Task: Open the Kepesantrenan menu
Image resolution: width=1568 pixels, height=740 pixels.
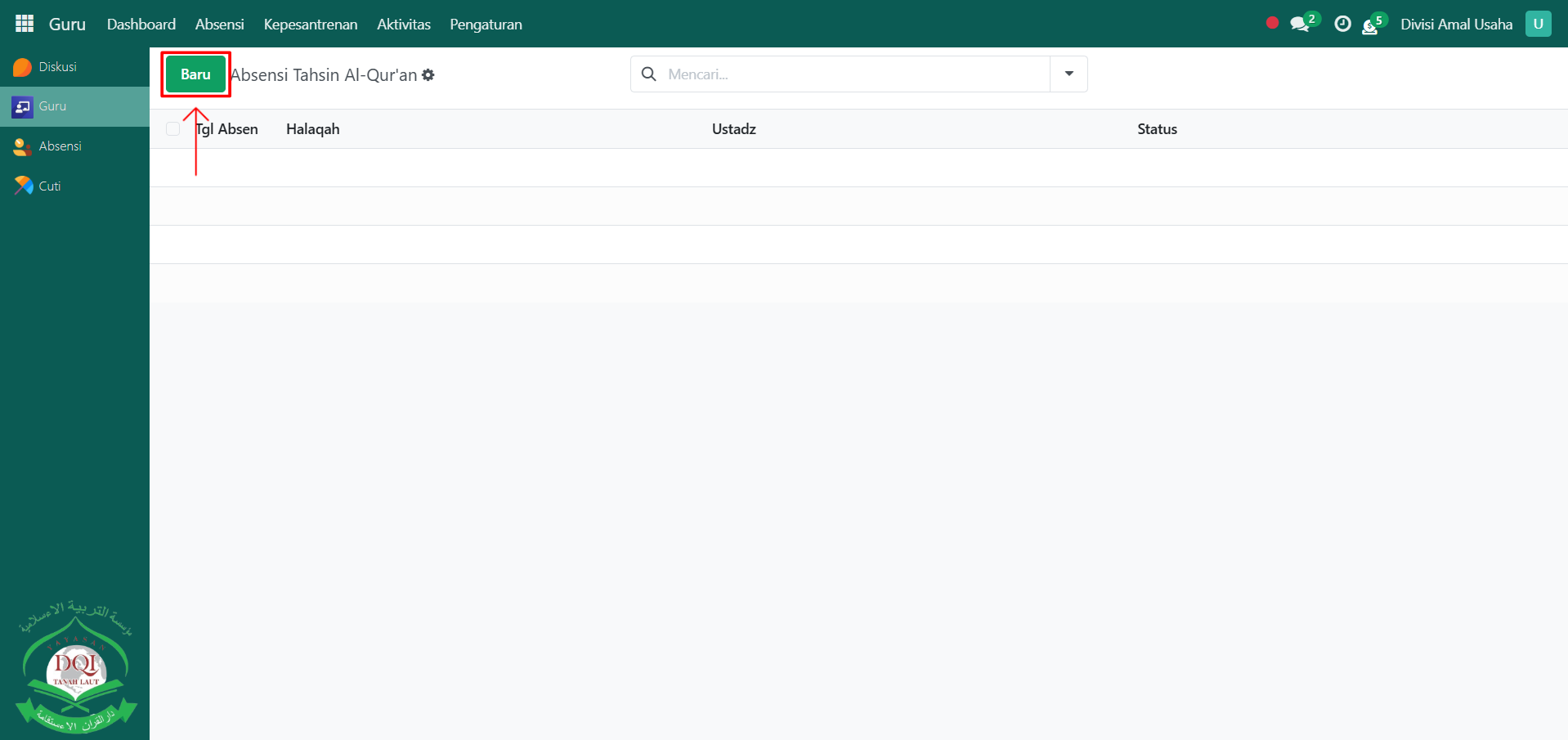Action: (x=310, y=25)
